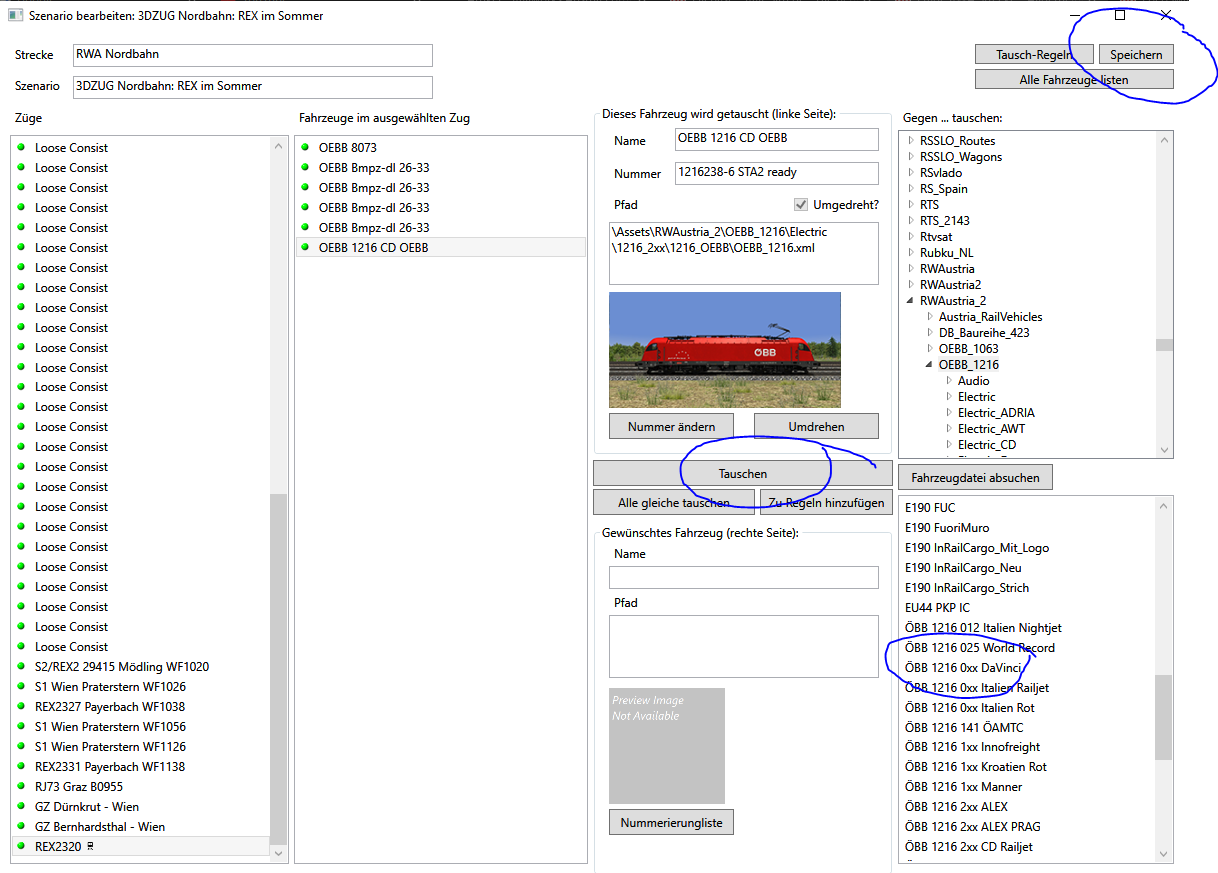This screenshot has width=1218, height=873.
Task: Click Fahrzeugdatei absuchen
Action: [975, 477]
